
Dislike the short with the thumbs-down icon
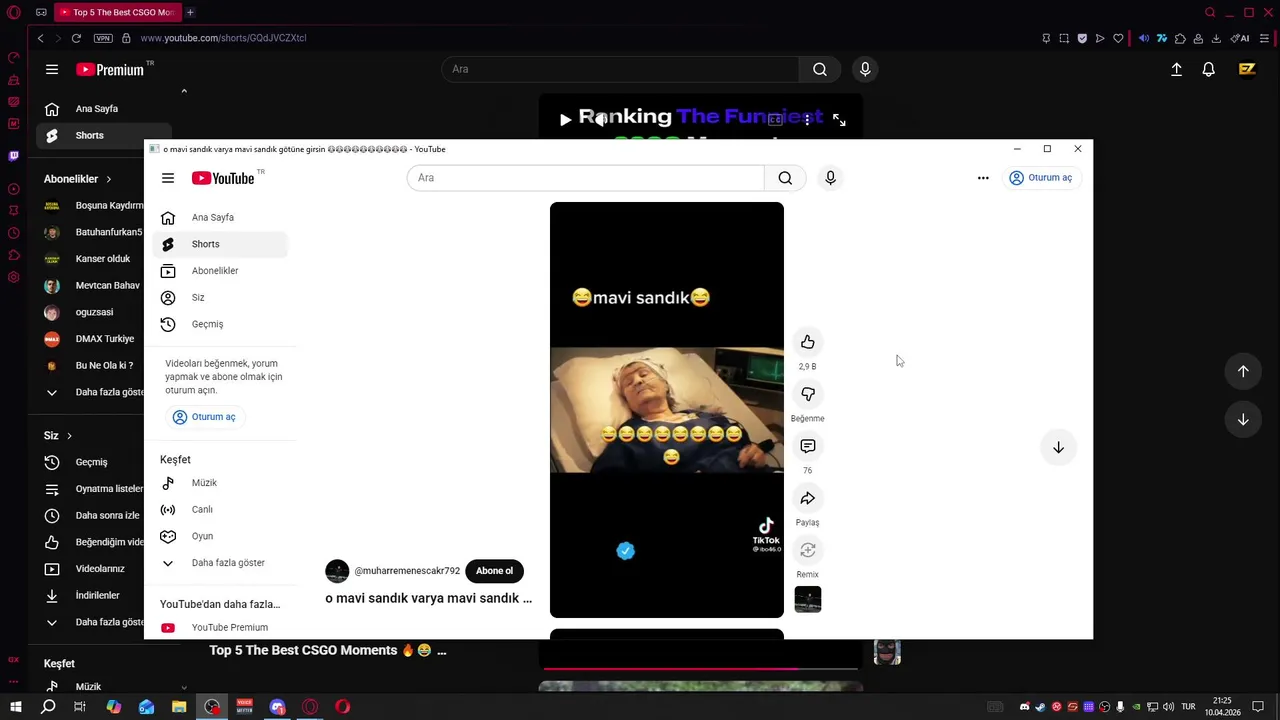point(807,394)
